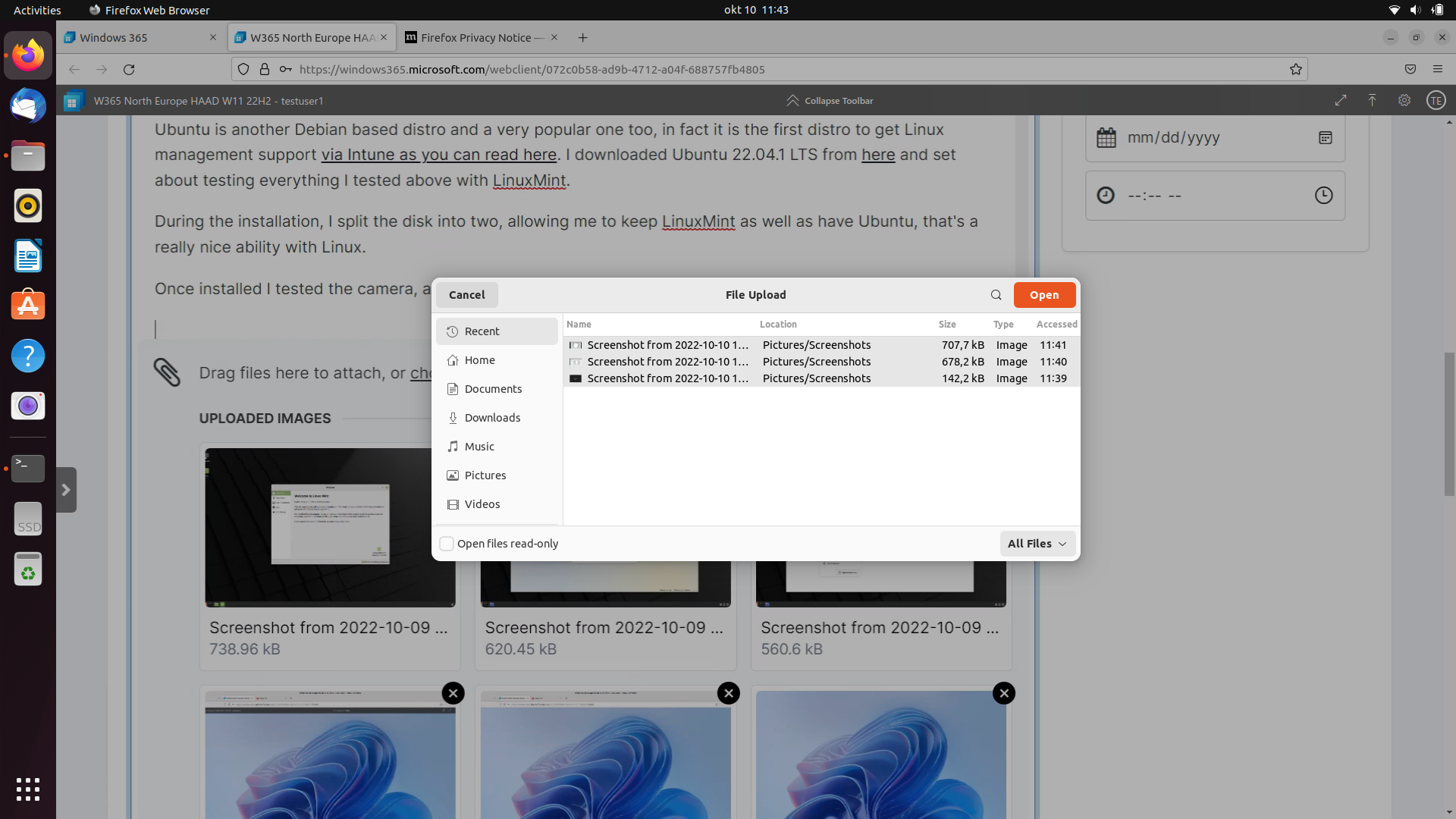The height and width of the screenshot is (819, 1456).
Task: Open Ubuntu Software from the dock
Action: pos(28,306)
